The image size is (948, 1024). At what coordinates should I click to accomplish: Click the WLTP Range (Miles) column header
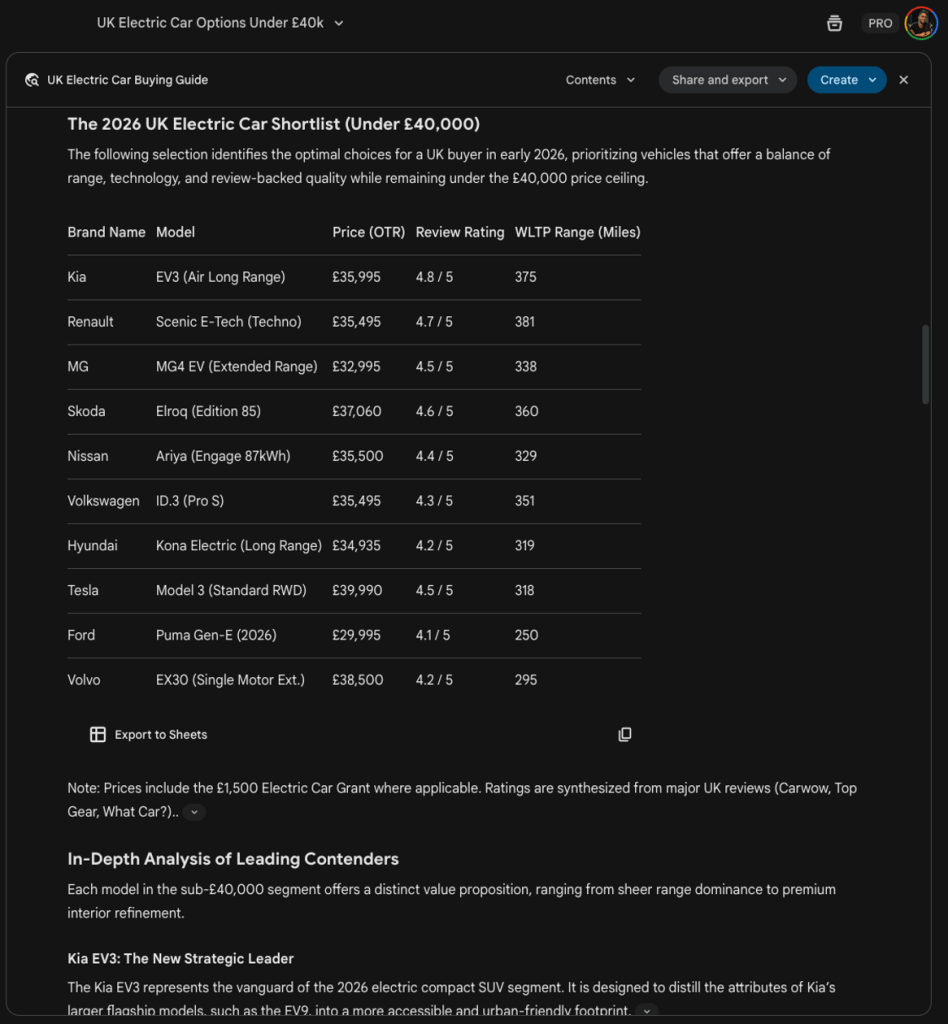[x=577, y=232]
